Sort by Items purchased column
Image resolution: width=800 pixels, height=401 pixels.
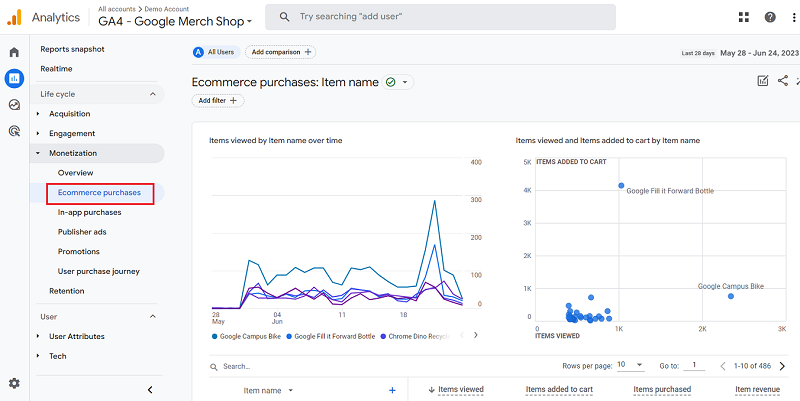662,390
